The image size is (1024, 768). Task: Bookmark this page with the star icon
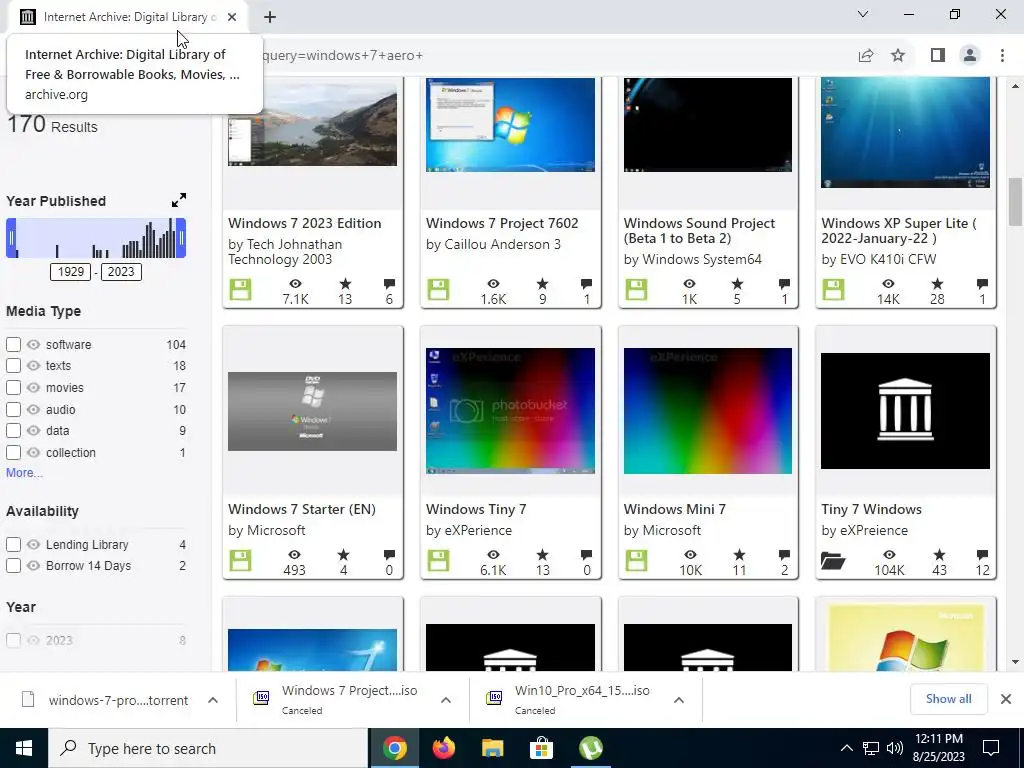click(898, 56)
